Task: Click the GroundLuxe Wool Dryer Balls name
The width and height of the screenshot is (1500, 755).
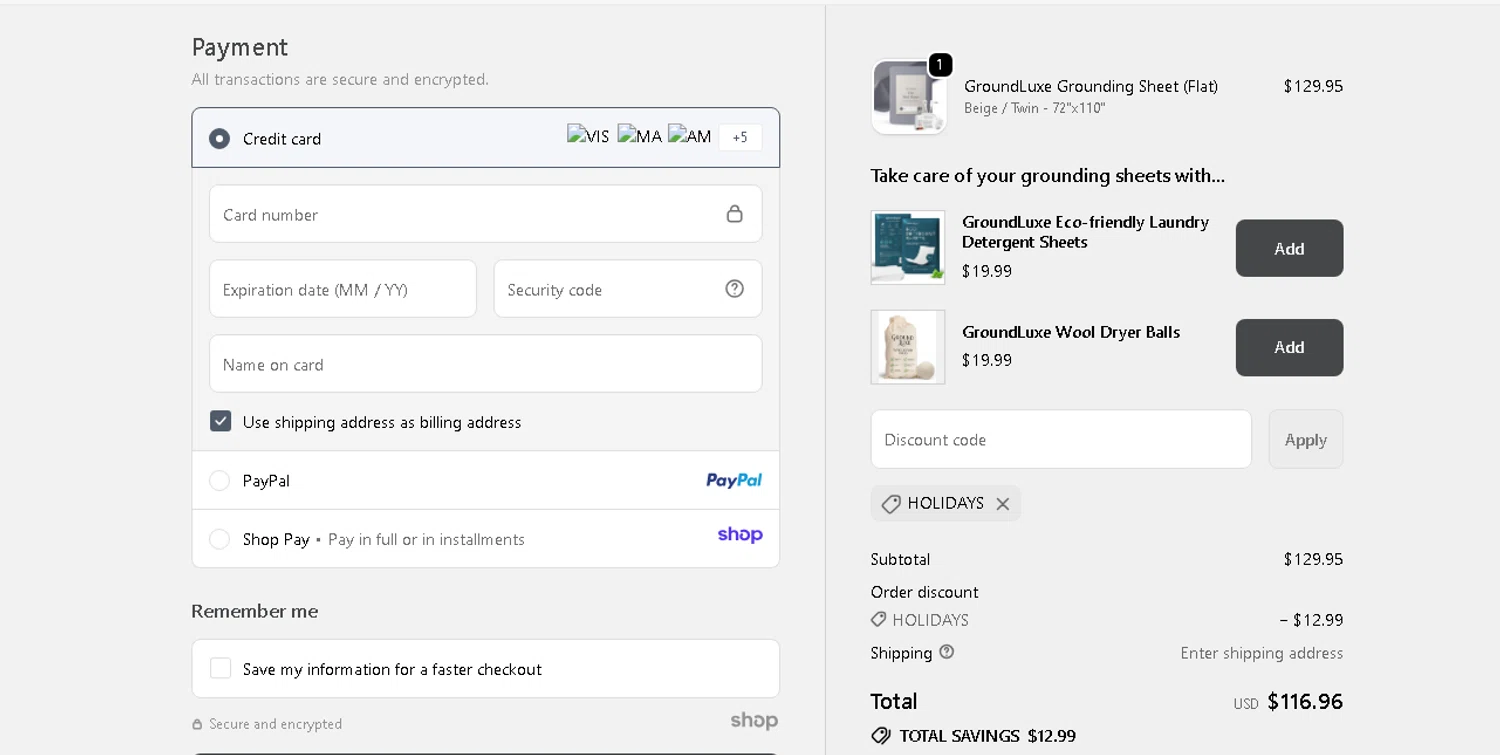Action: 1071,332
